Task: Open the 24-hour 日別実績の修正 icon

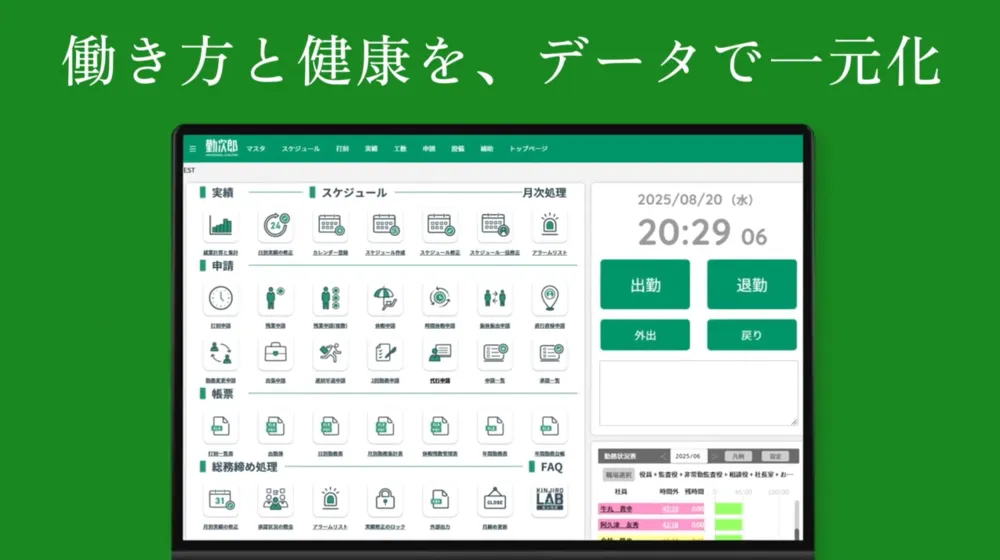Action: tap(276, 226)
